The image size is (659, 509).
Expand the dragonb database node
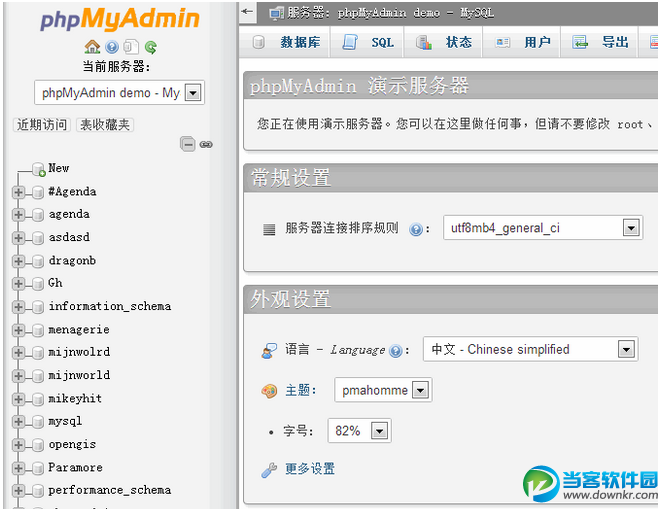[18, 261]
